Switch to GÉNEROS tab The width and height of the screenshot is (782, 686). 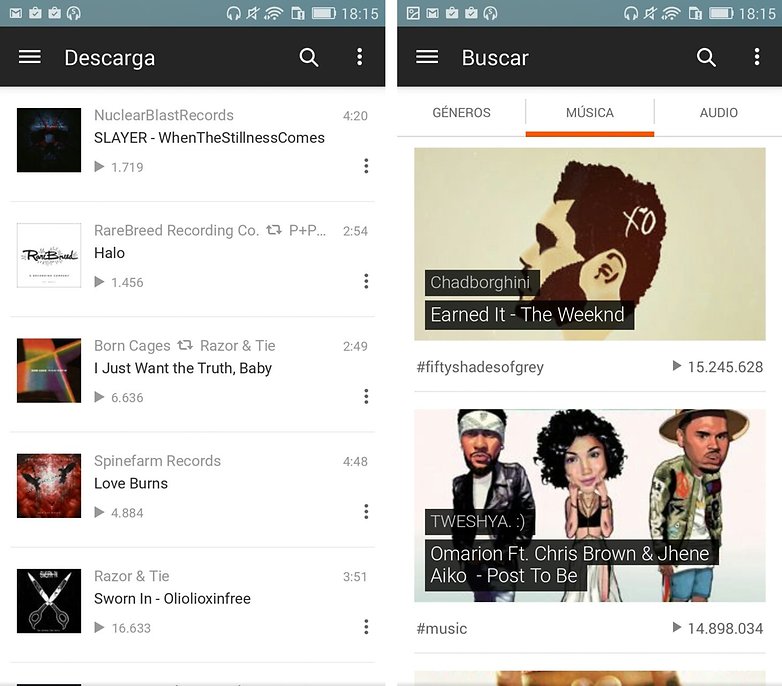pos(461,113)
